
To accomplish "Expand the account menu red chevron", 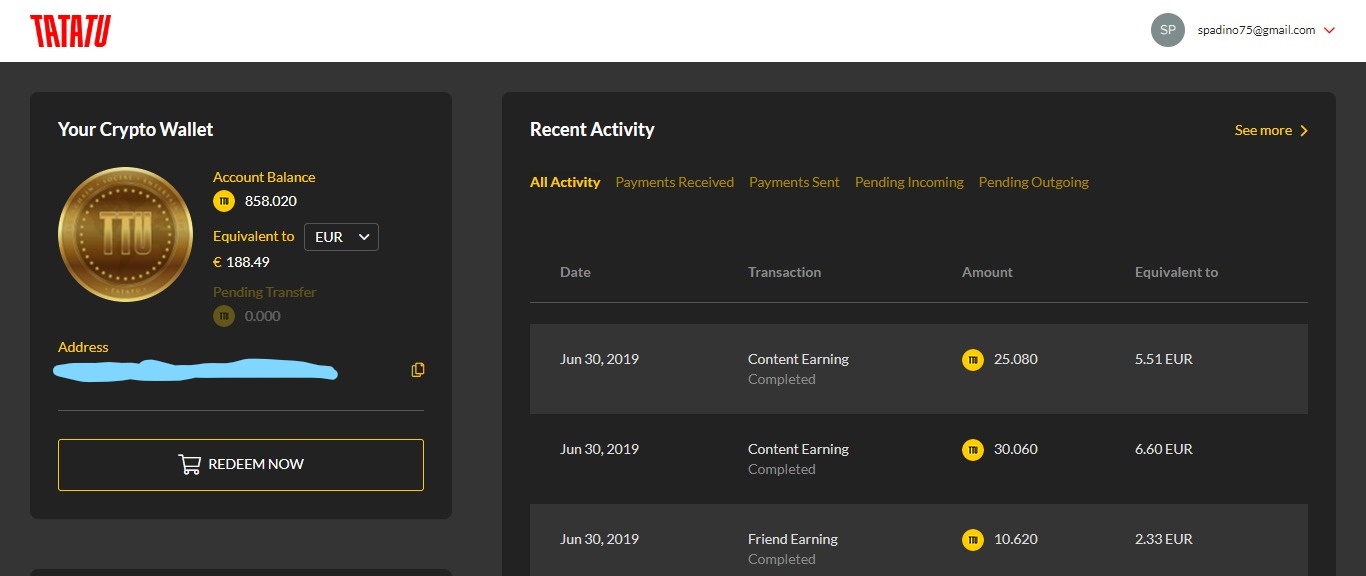I will (1329, 31).
